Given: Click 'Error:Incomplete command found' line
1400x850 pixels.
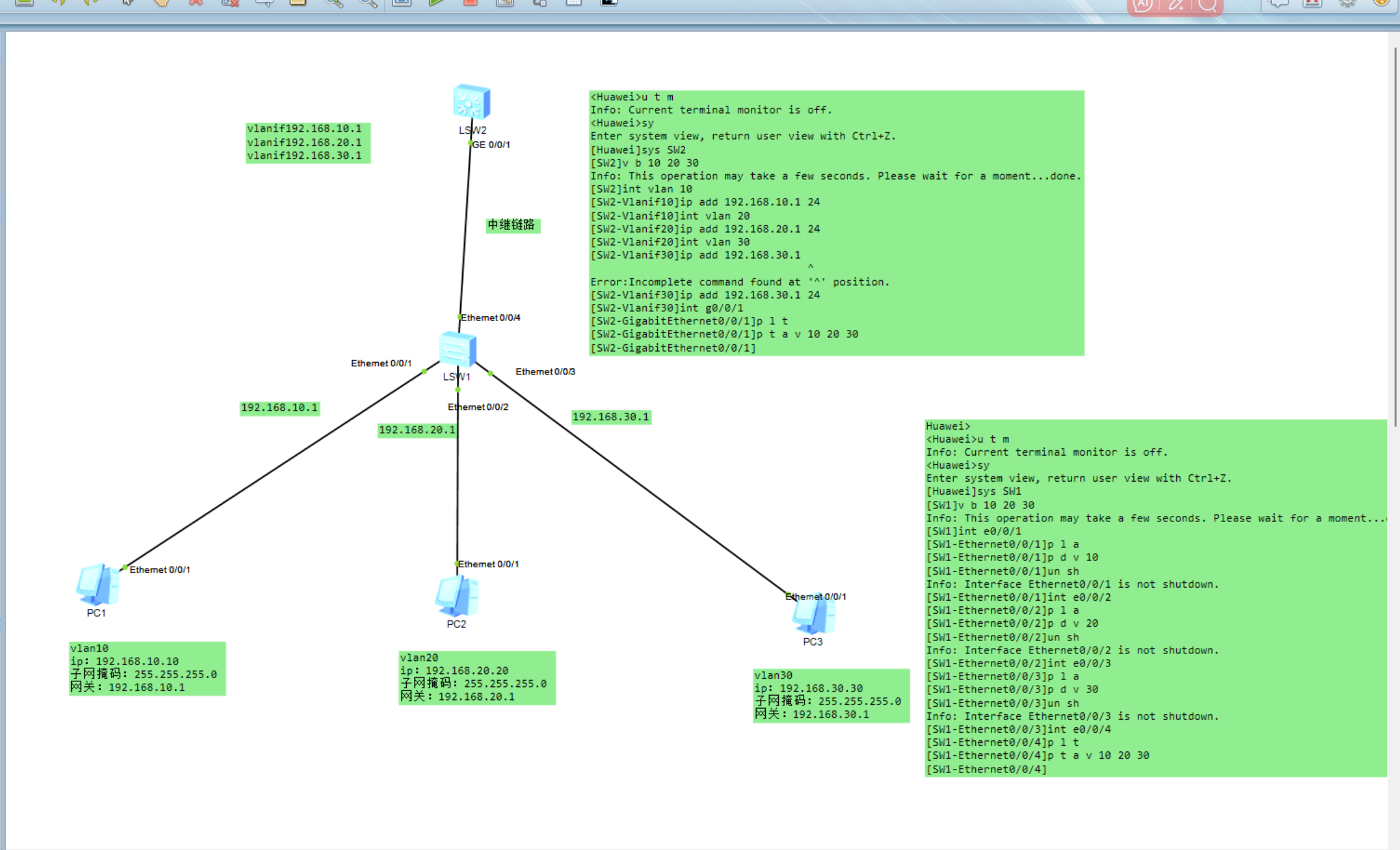Looking at the screenshot, I should click(x=740, y=282).
